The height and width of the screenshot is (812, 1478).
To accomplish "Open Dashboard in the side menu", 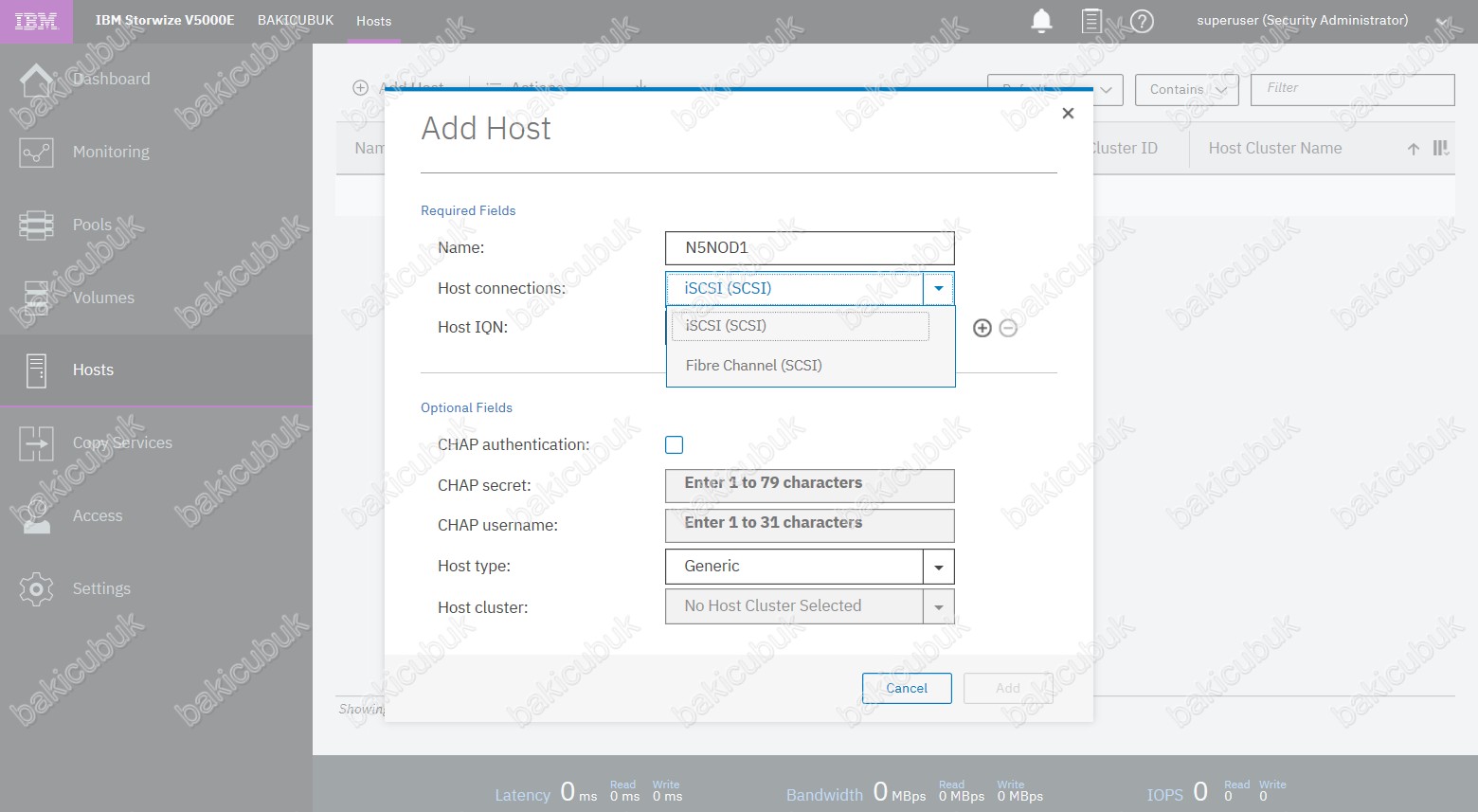I will coord(111,80).
